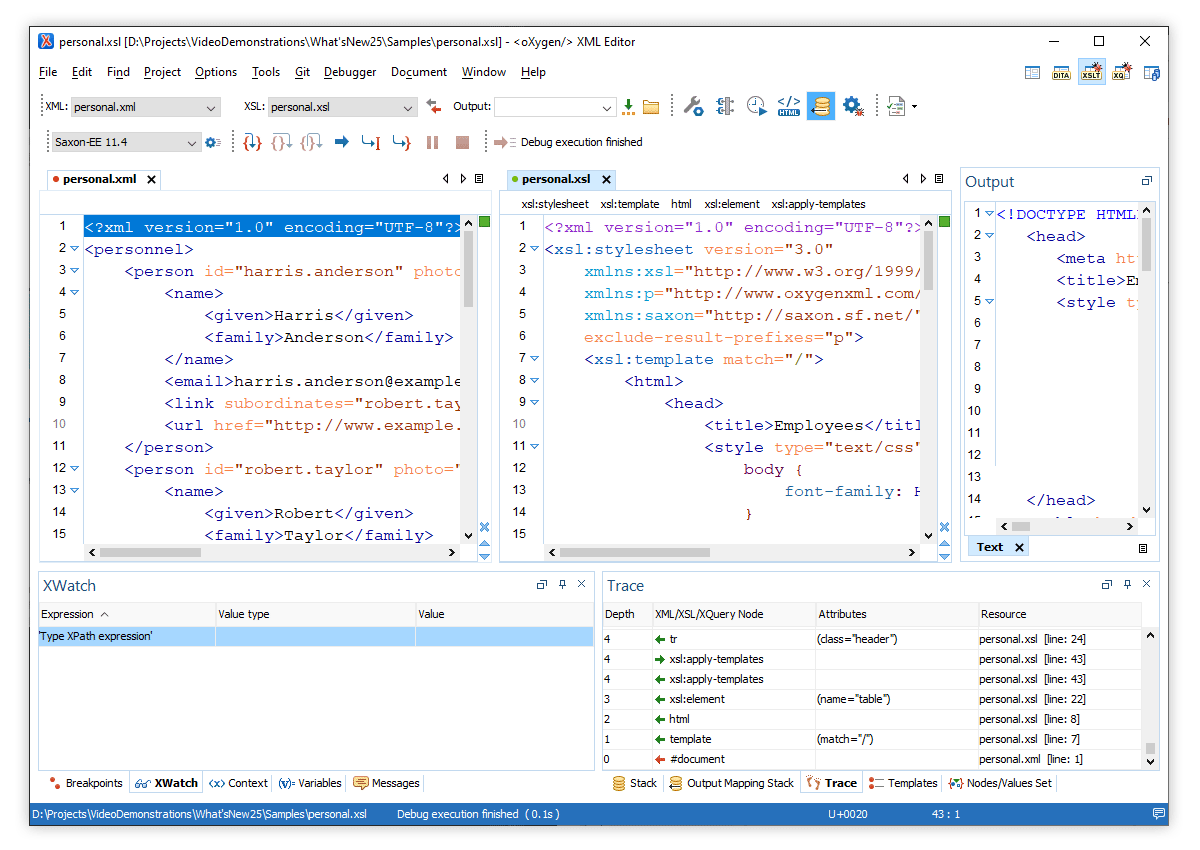Collapse the head fold in Output line 2
Image resolution: width=1200 pixels, height=850 pixels.
pyautogui.click(x=989, y=236)
